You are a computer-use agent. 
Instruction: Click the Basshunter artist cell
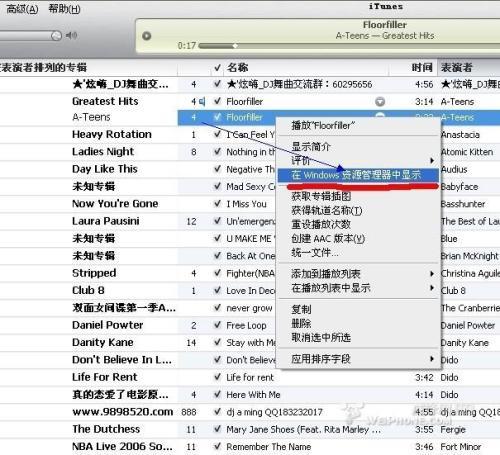463,204
